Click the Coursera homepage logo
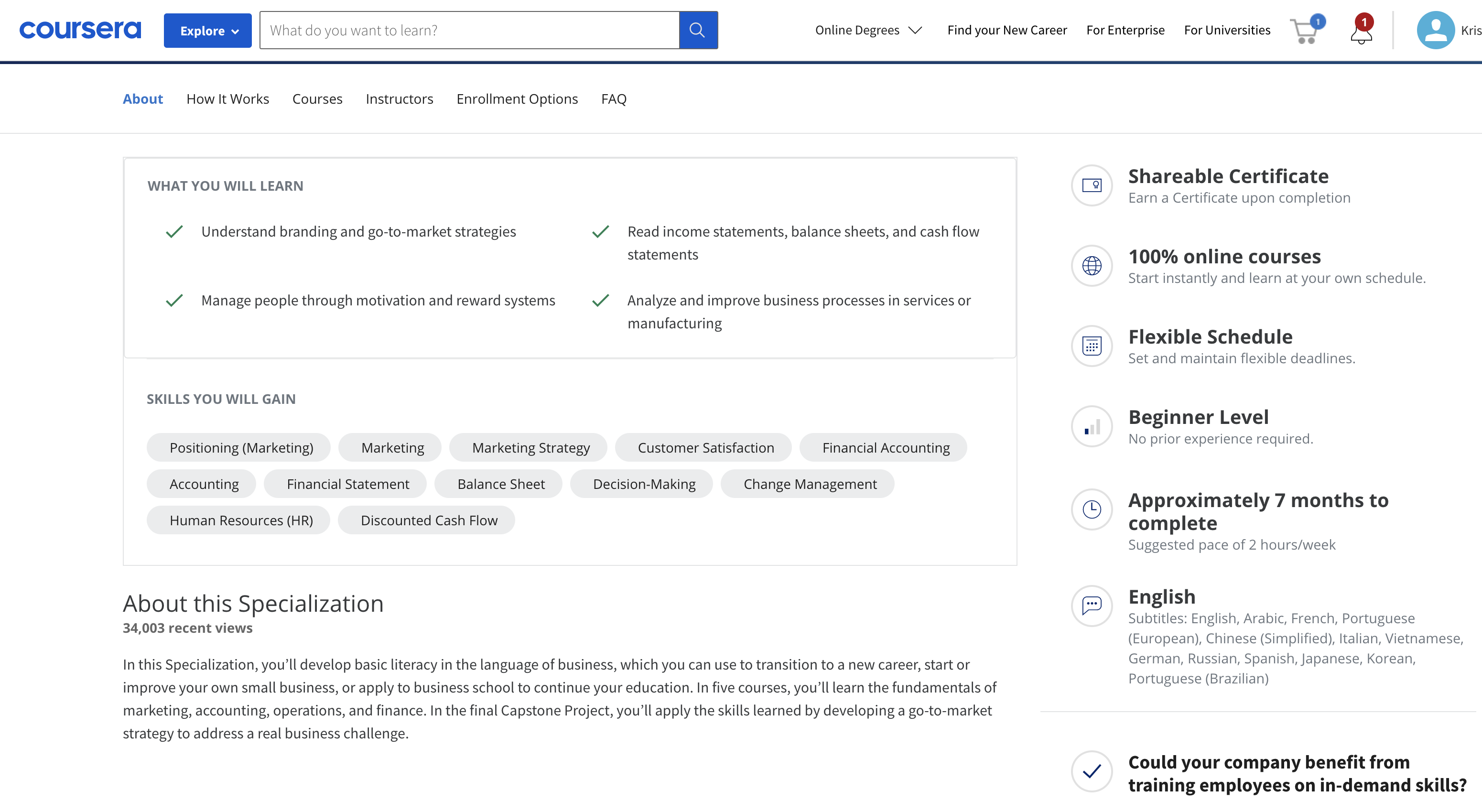1482x812 pixels. (81, 29)
